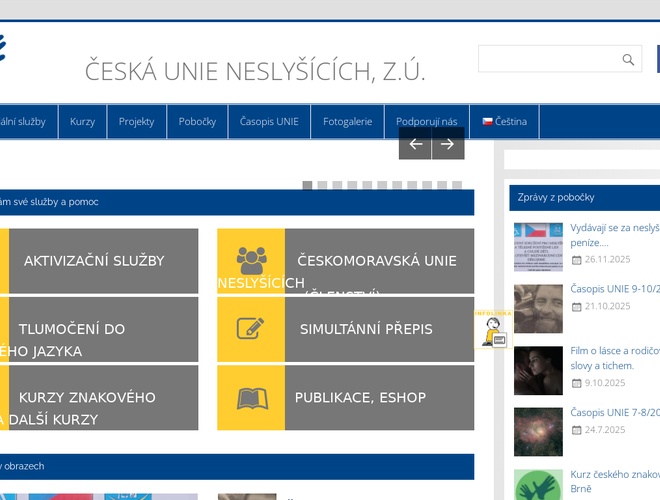Open the Film o lásce article thumbnail
The image size is (660, 500).
tap(538, 370)
